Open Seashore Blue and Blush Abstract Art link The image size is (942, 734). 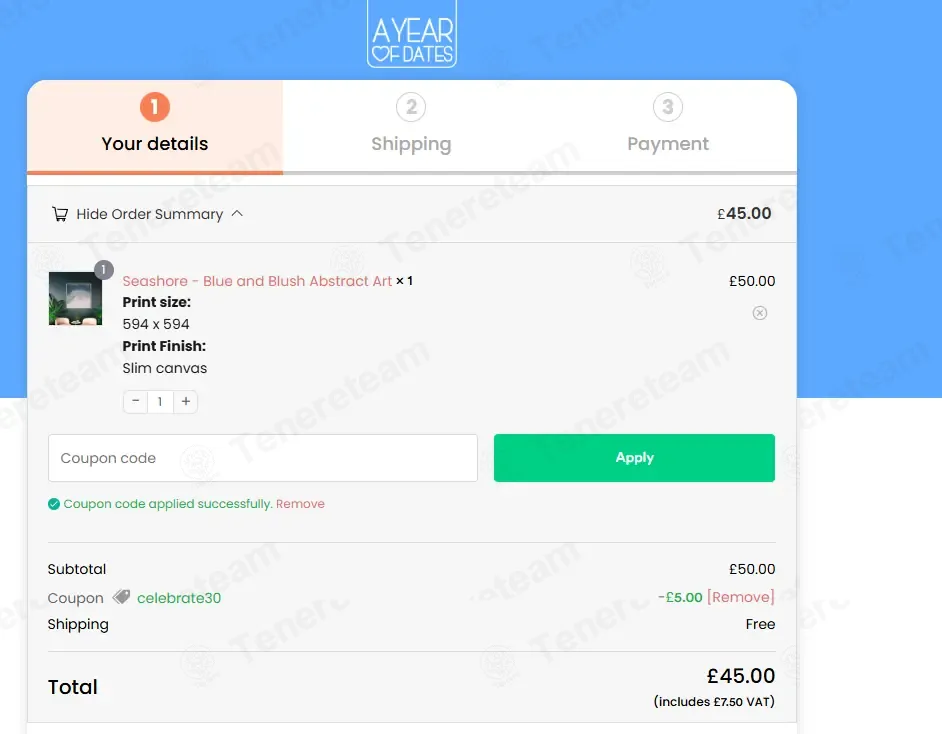257,281
